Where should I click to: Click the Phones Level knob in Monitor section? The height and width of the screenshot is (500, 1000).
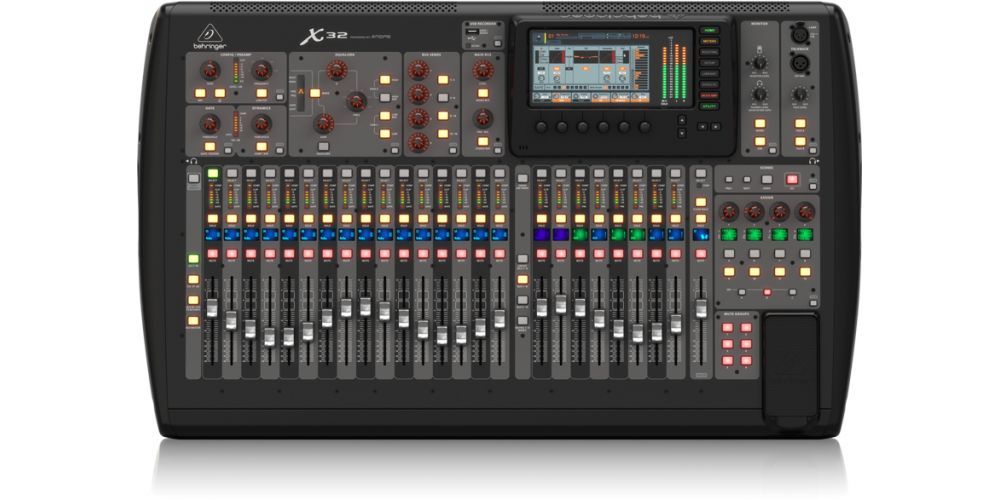[760, 94]
